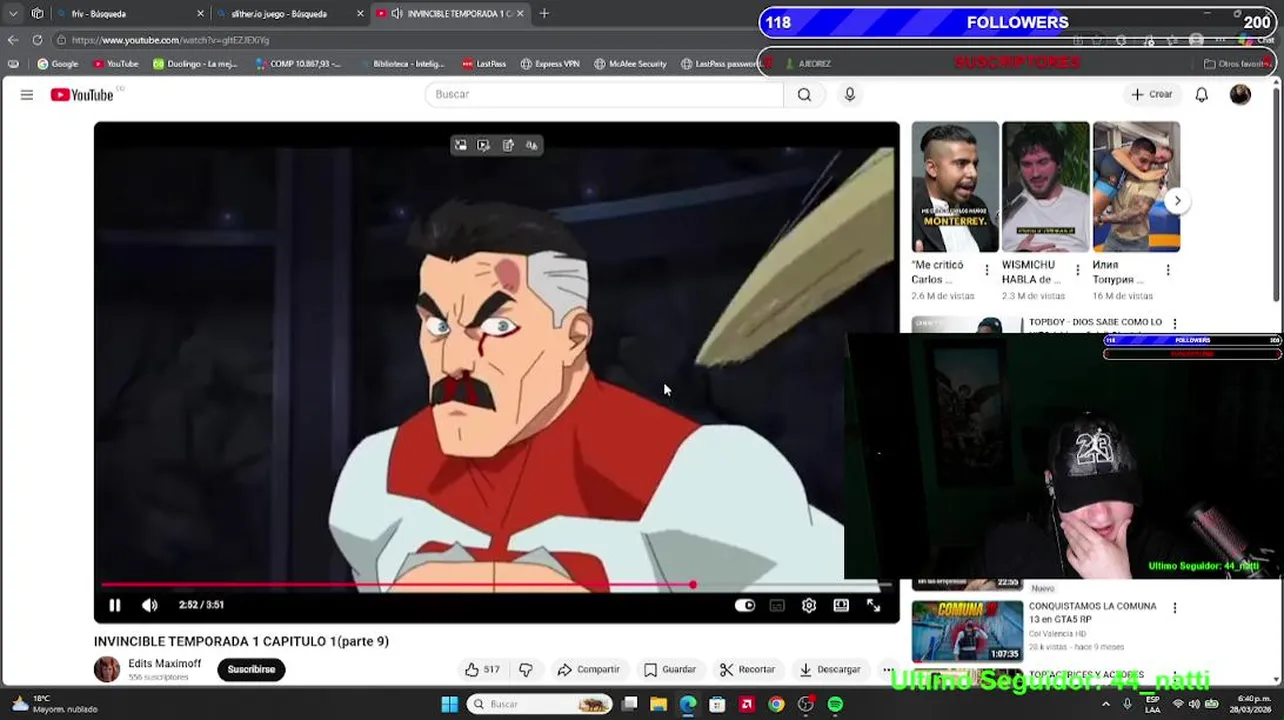Click the Crear create button
Viewport: 1284px width, 720px height.
tap(1151, 94)
